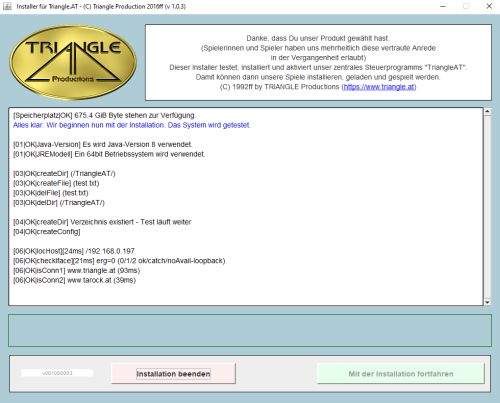Select the delDir (/TriangleAT/) log line
This screenshot has width=500, height=403.
click(x=59, y=202)
